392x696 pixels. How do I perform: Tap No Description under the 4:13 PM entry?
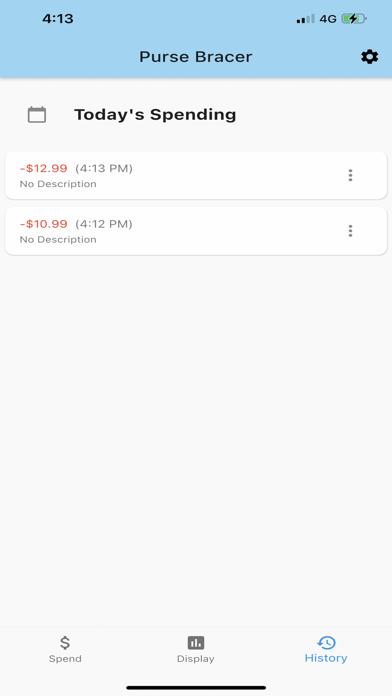pos(58,184)
